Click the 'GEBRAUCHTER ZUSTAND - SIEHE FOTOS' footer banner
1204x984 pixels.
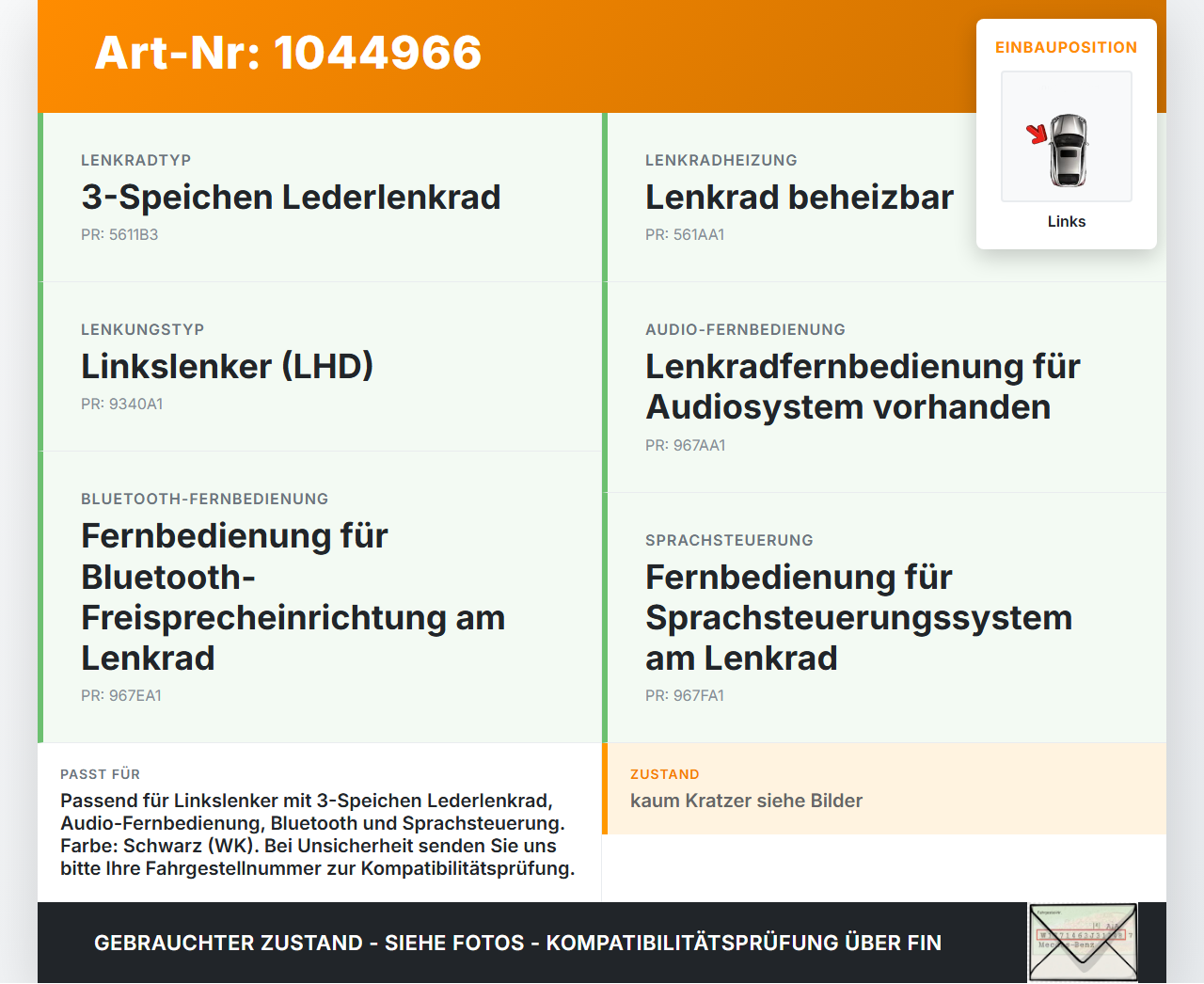click(518, 943)
